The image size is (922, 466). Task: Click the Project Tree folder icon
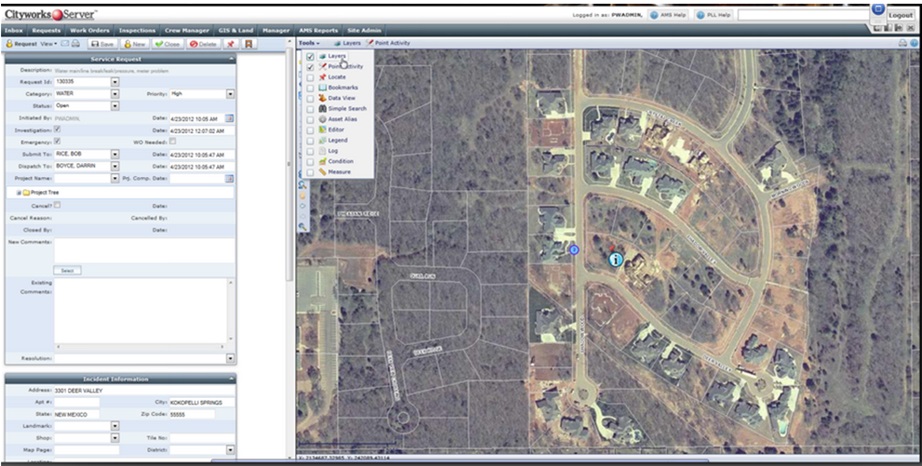[26, 193]
